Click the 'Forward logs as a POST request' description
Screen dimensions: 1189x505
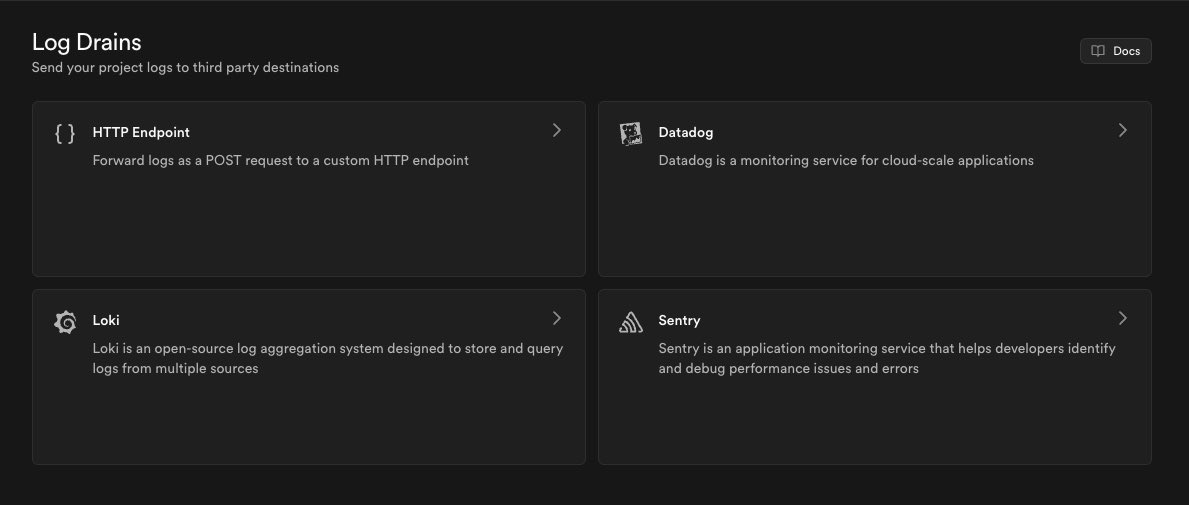[x=281, y=160]
